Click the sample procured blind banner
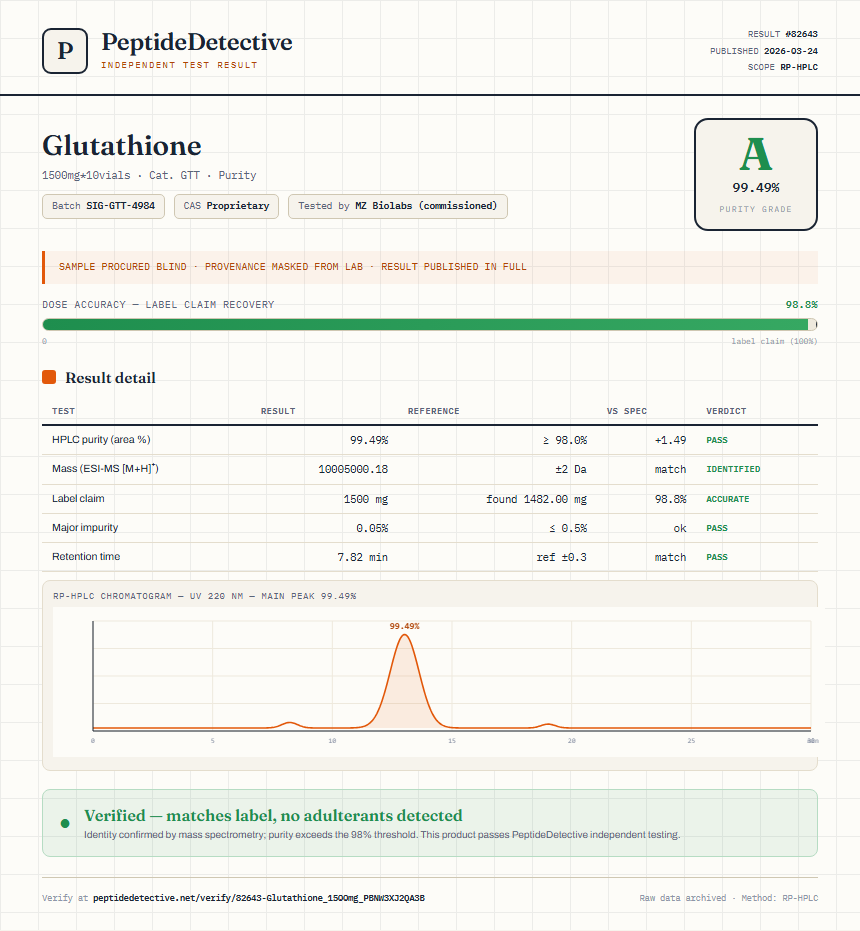This screenshot has height=931, width=860. [429, 267]
